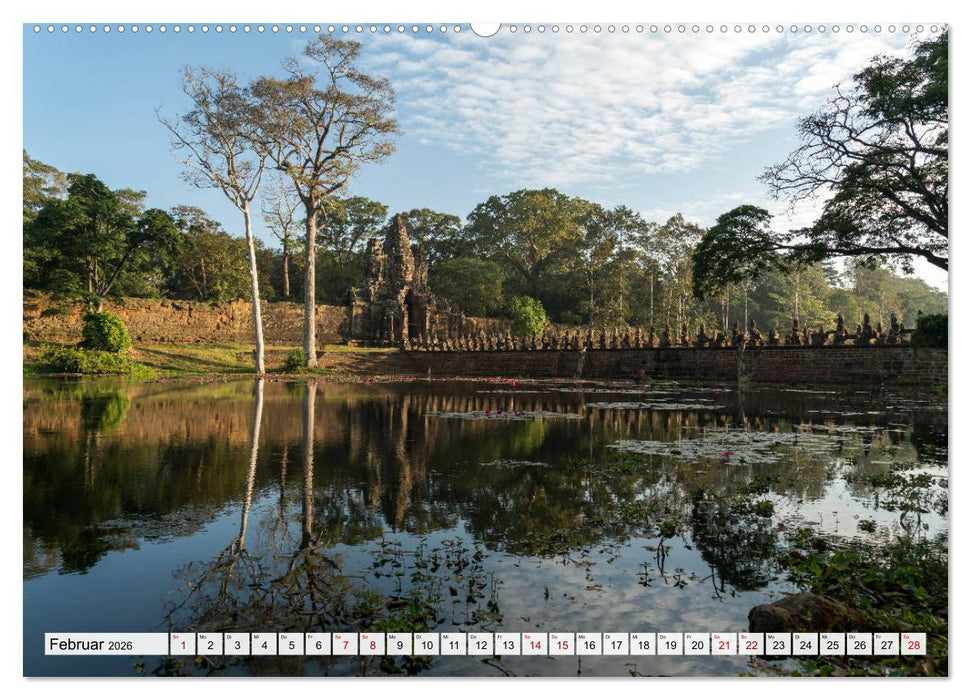Screen dimensions: 971x700
Task: Click the calendar hanging hole at top
Action: (x=485, y=28)
